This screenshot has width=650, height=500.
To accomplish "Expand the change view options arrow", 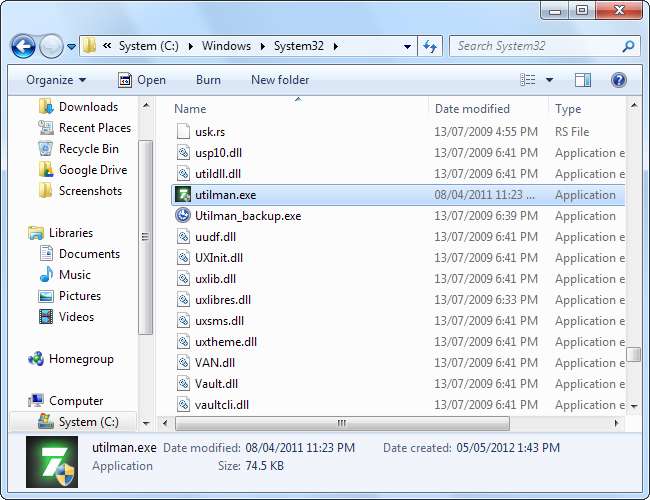I will [x=549, y=80].
